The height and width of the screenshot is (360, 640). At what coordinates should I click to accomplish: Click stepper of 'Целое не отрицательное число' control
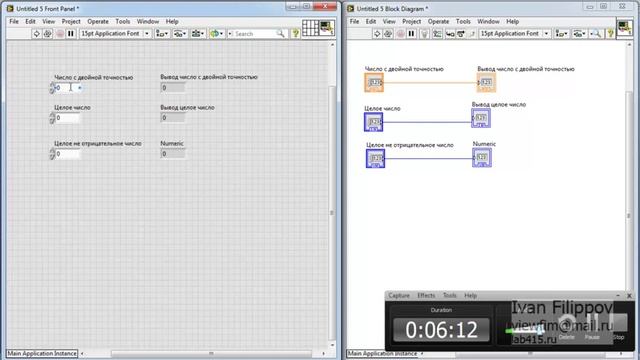coord(52,154)
